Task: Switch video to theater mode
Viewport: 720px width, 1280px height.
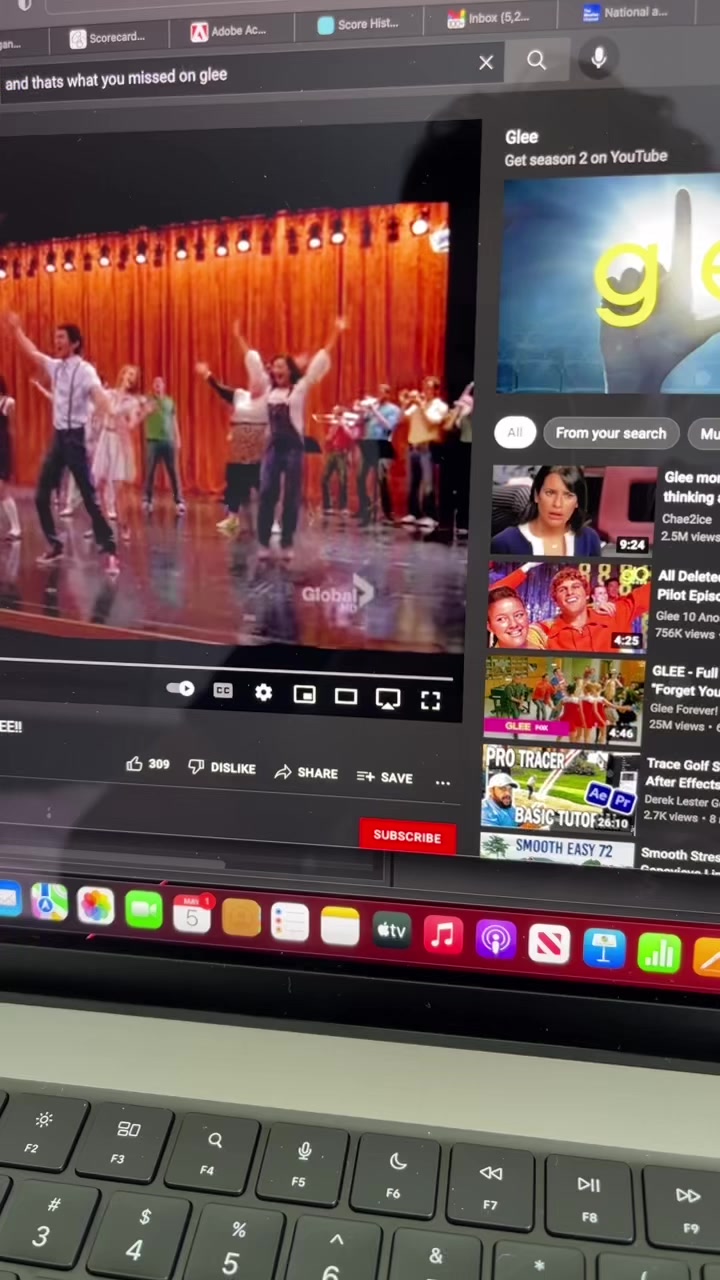Action: tap(346, 696)
